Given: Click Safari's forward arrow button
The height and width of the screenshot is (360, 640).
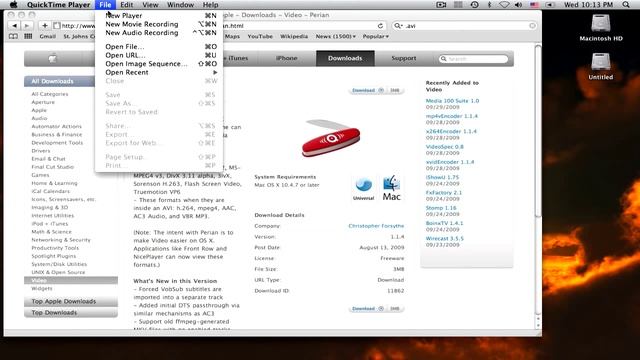Looking at the screenshot, I should (27, 25).
